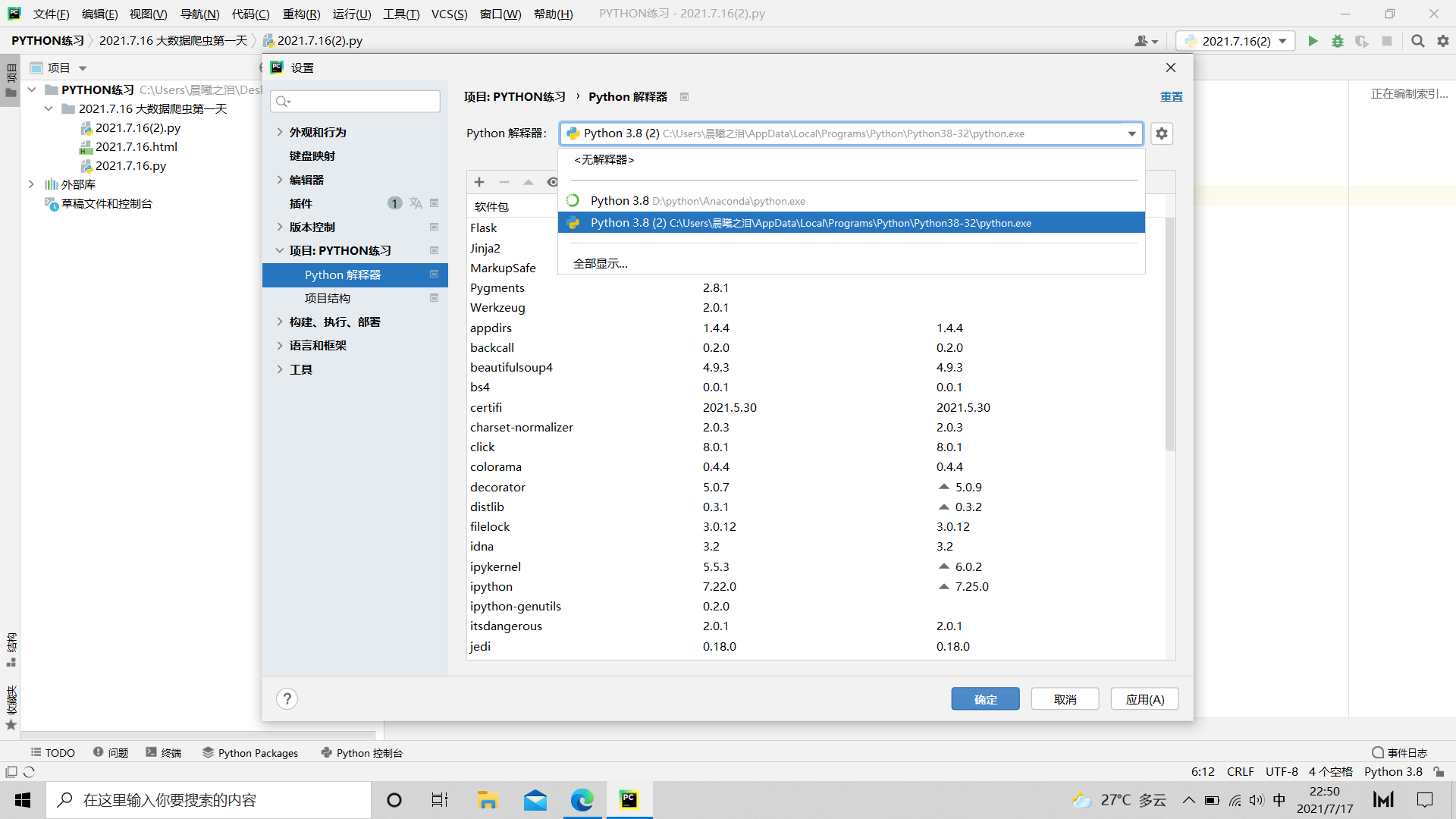Screen dimensions: 1456x819
Task: Launch PyCharm from the Windows taskbar
Action: 629,799
